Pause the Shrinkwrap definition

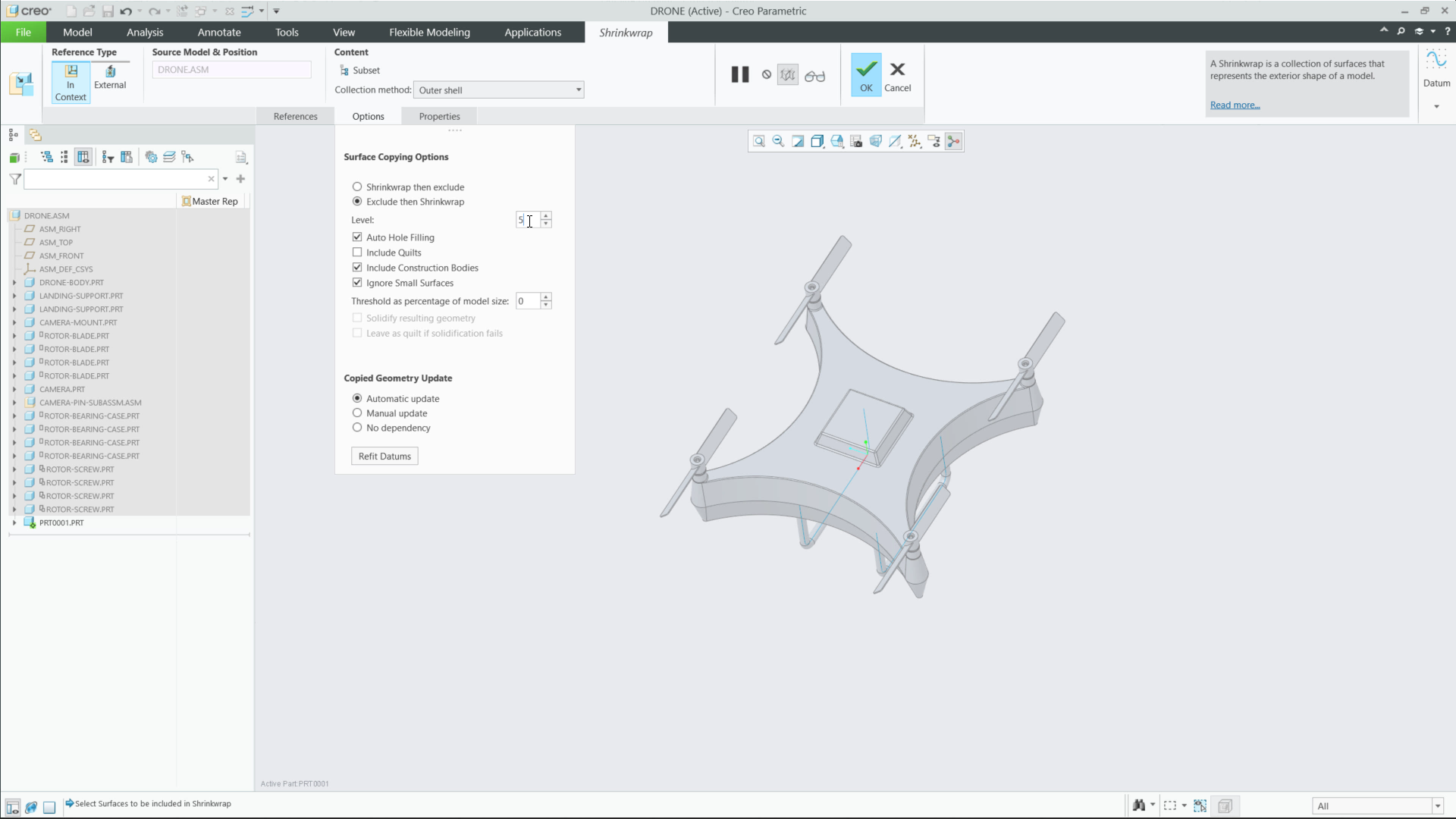(x=739, y=74)
